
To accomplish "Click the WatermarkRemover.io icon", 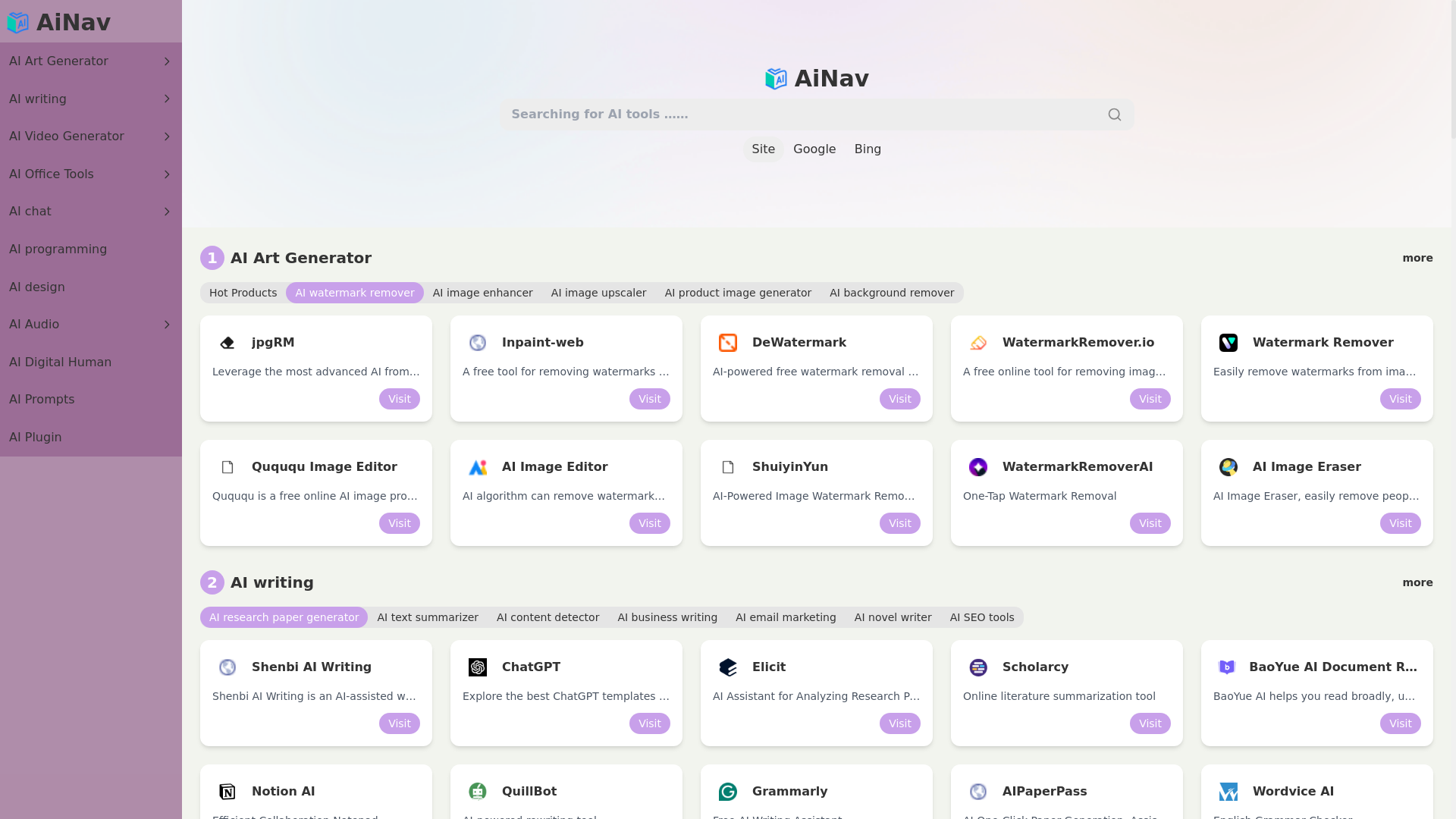I will click(x=978, y=343).
